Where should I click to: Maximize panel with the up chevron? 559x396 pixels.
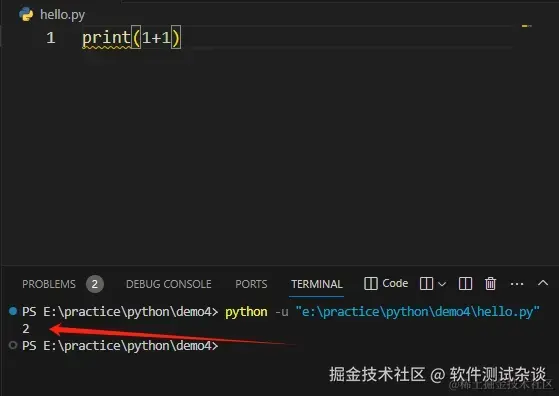543,283
